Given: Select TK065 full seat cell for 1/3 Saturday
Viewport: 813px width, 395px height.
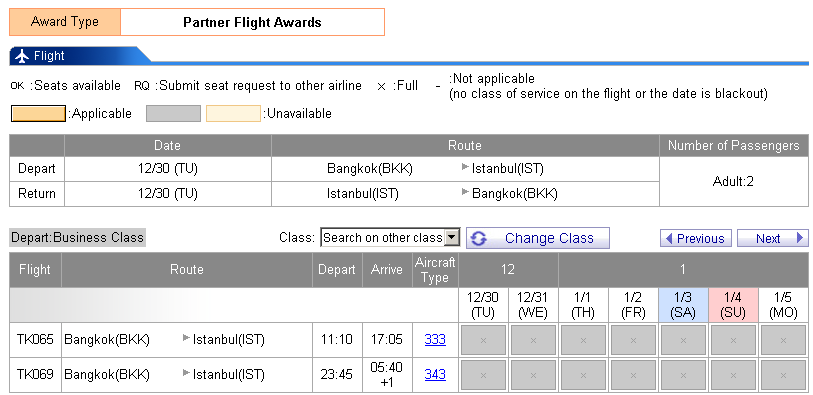Looking at the screenshot, I should (x=683, y=340).
